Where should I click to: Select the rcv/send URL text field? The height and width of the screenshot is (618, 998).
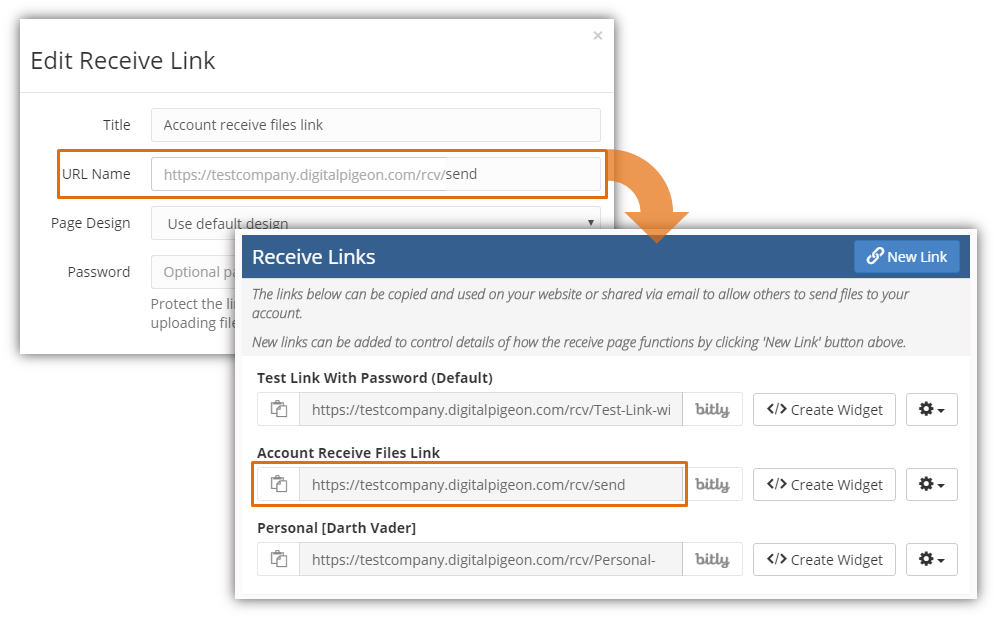click(x=491, y=484)
